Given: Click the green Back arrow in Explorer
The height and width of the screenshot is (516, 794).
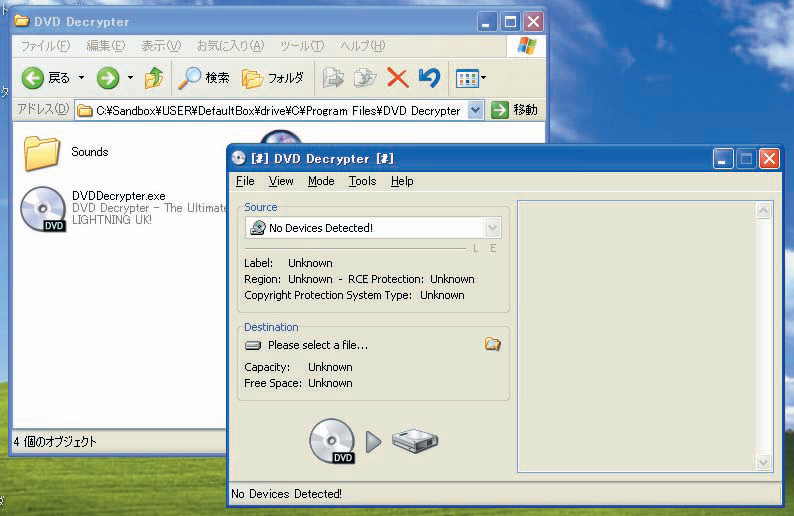Looking at the screenshot, I should tap(33, 78).
